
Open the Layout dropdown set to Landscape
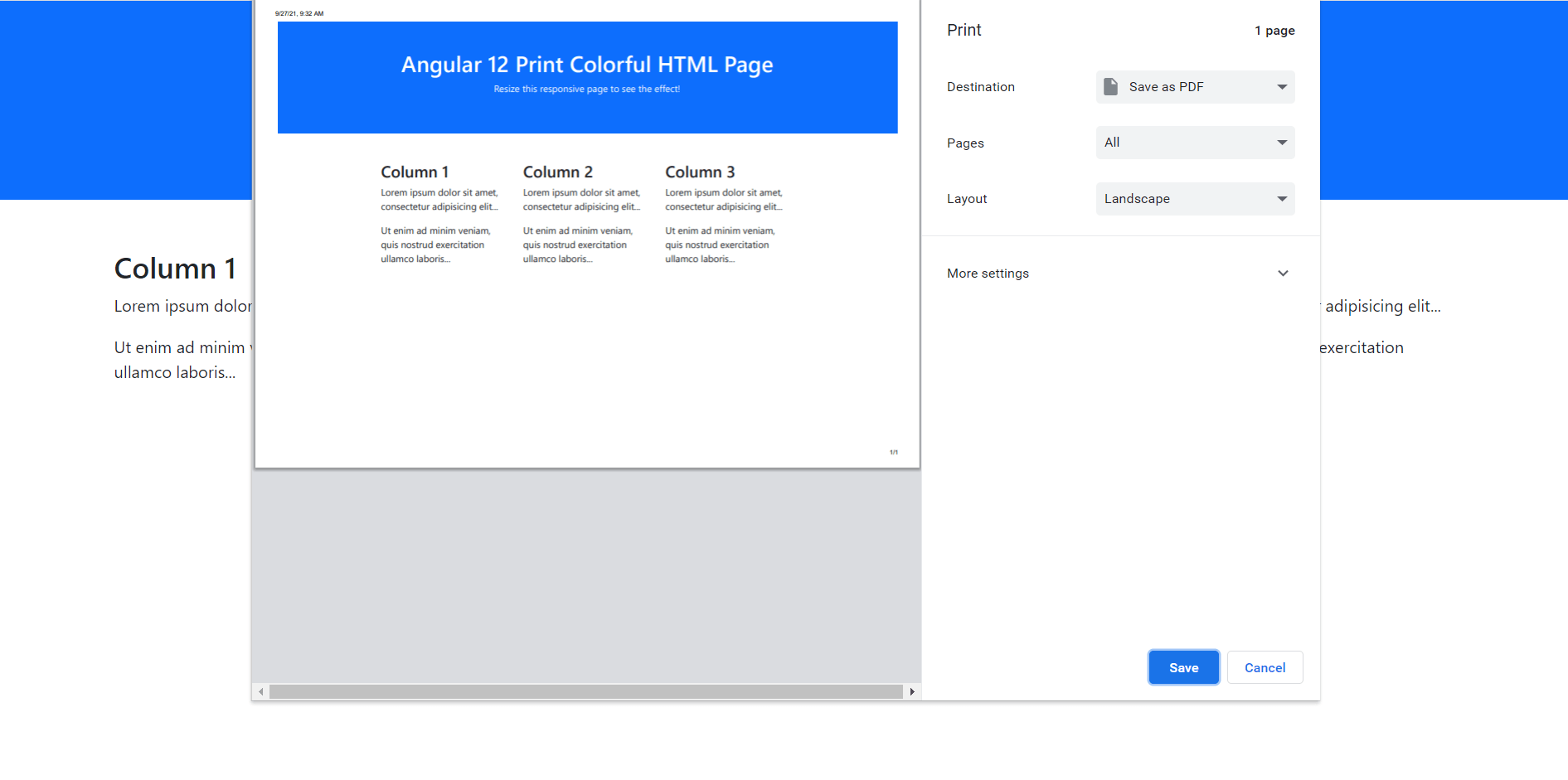tap(1195, 198)
